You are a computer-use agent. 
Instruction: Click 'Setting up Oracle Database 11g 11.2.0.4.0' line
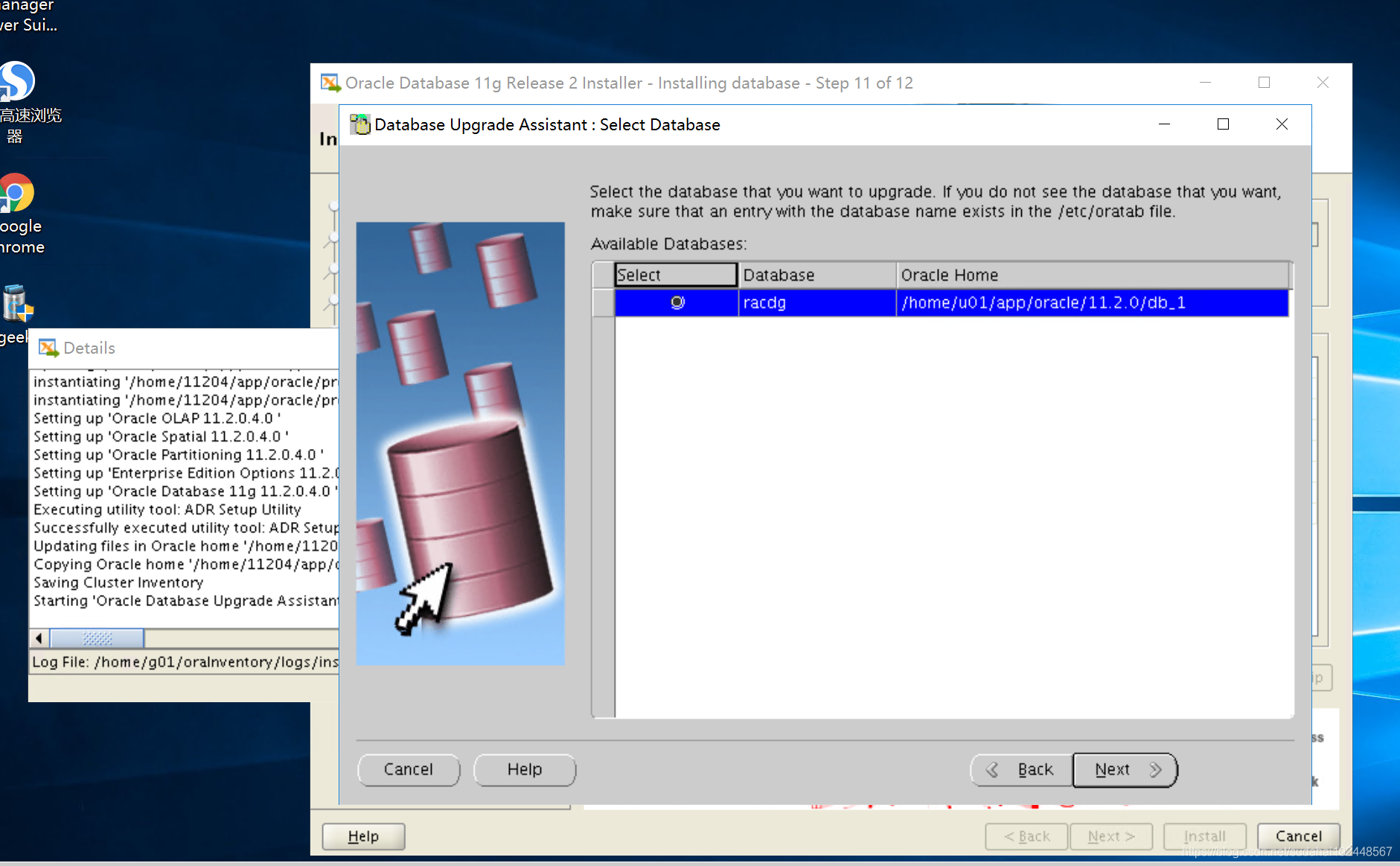pos(186,491)
